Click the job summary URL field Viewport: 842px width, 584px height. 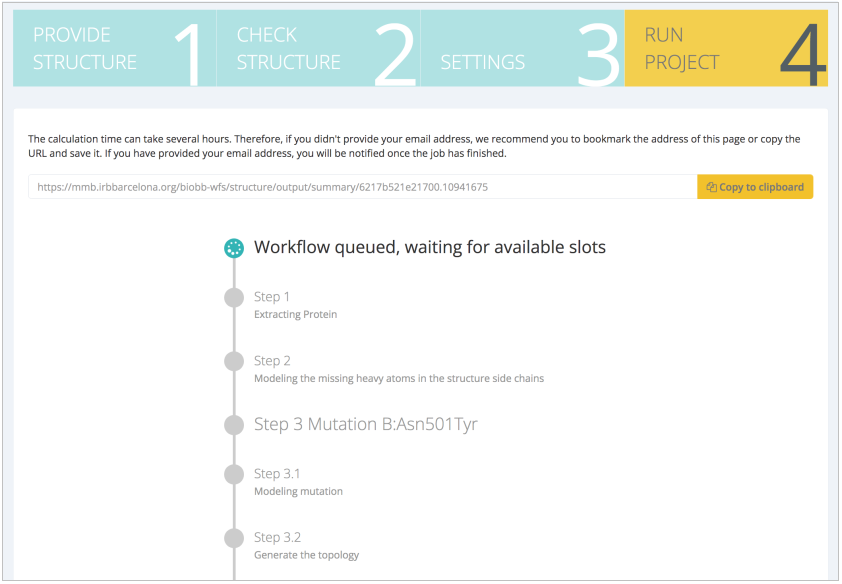point(362,187)
